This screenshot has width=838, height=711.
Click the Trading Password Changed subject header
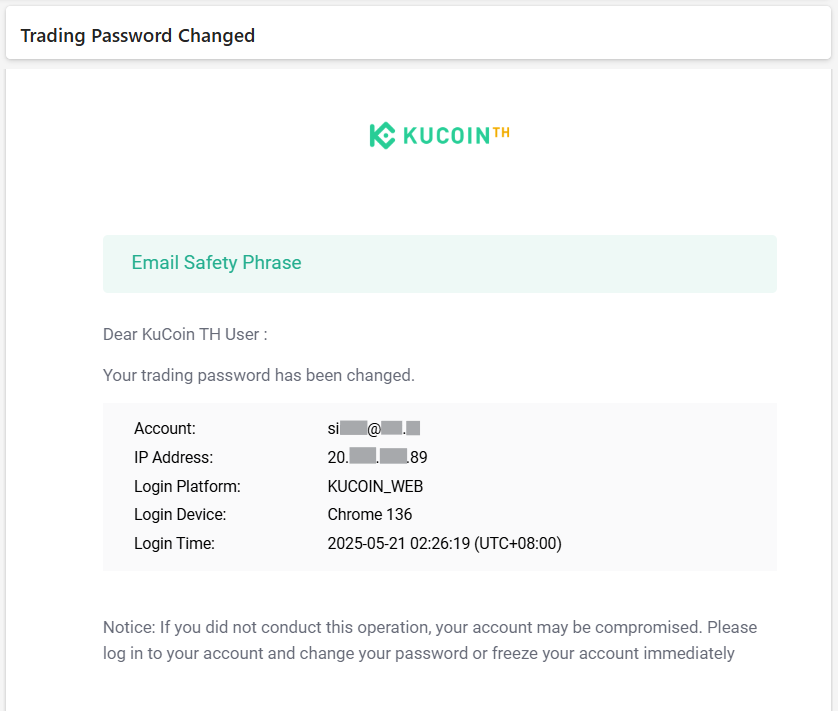pos(138,36)
